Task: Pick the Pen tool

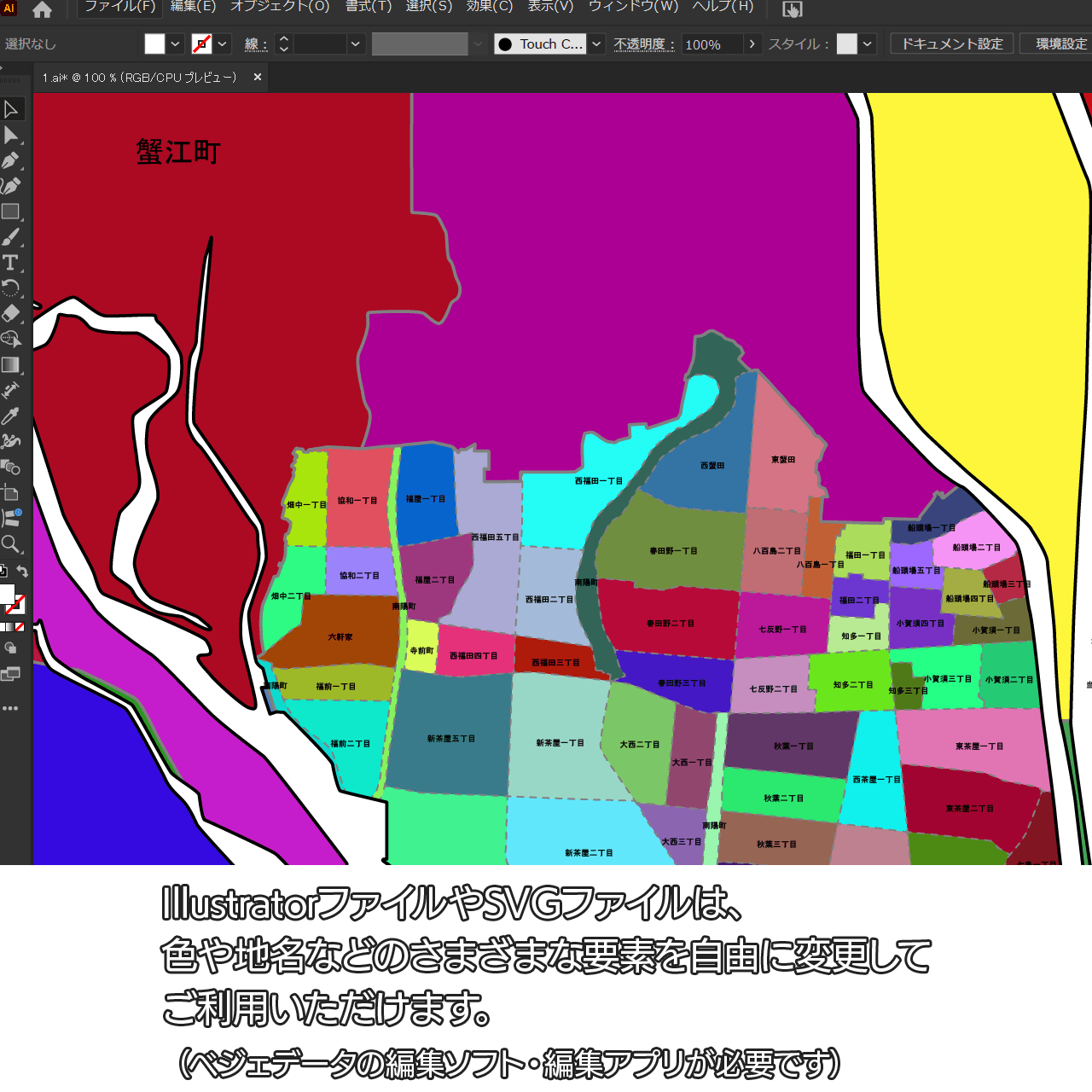Action: pyautogui.click(x=11, y=160)
